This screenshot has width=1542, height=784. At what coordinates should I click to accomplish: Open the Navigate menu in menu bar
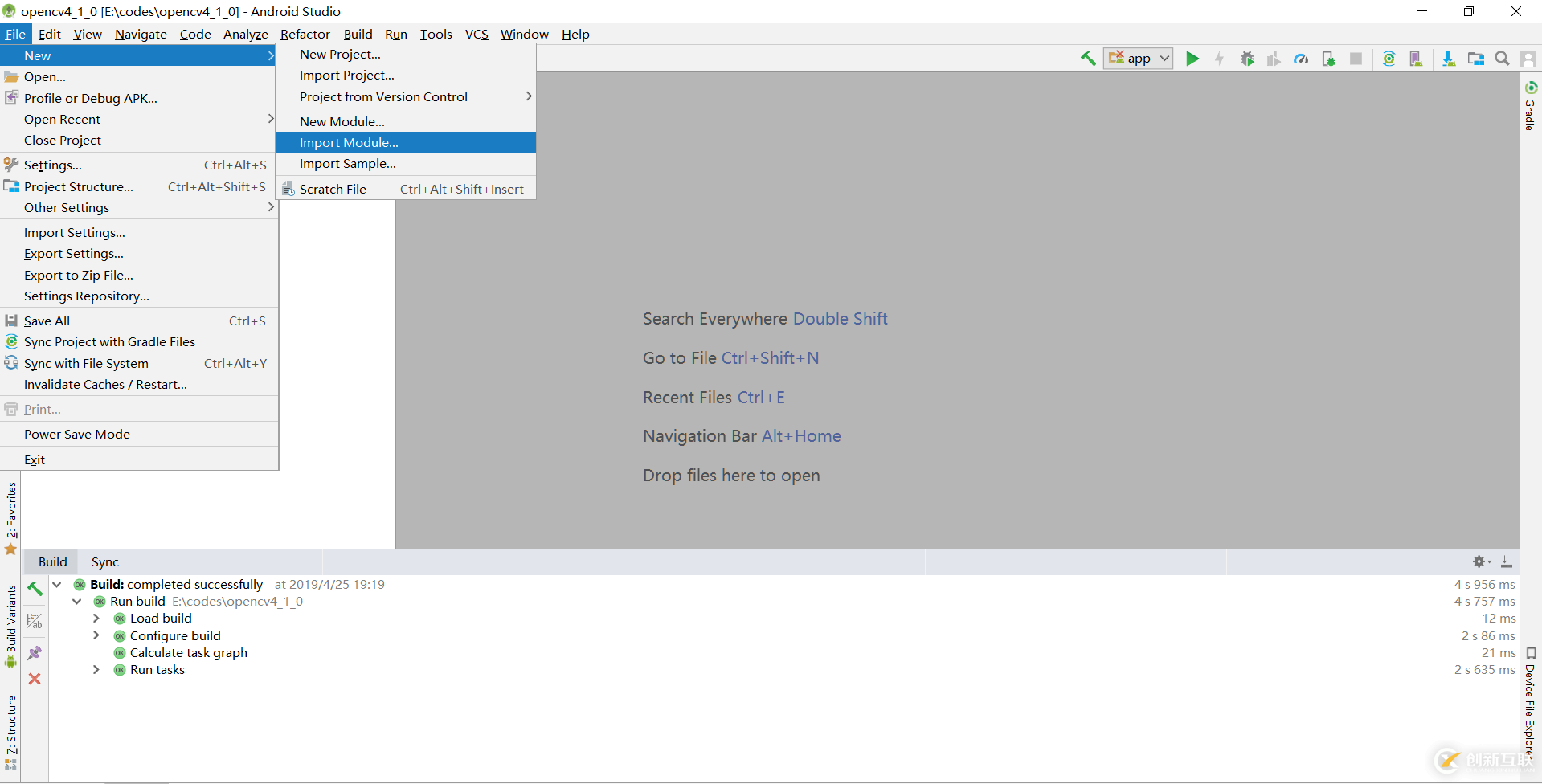point(141,34)
